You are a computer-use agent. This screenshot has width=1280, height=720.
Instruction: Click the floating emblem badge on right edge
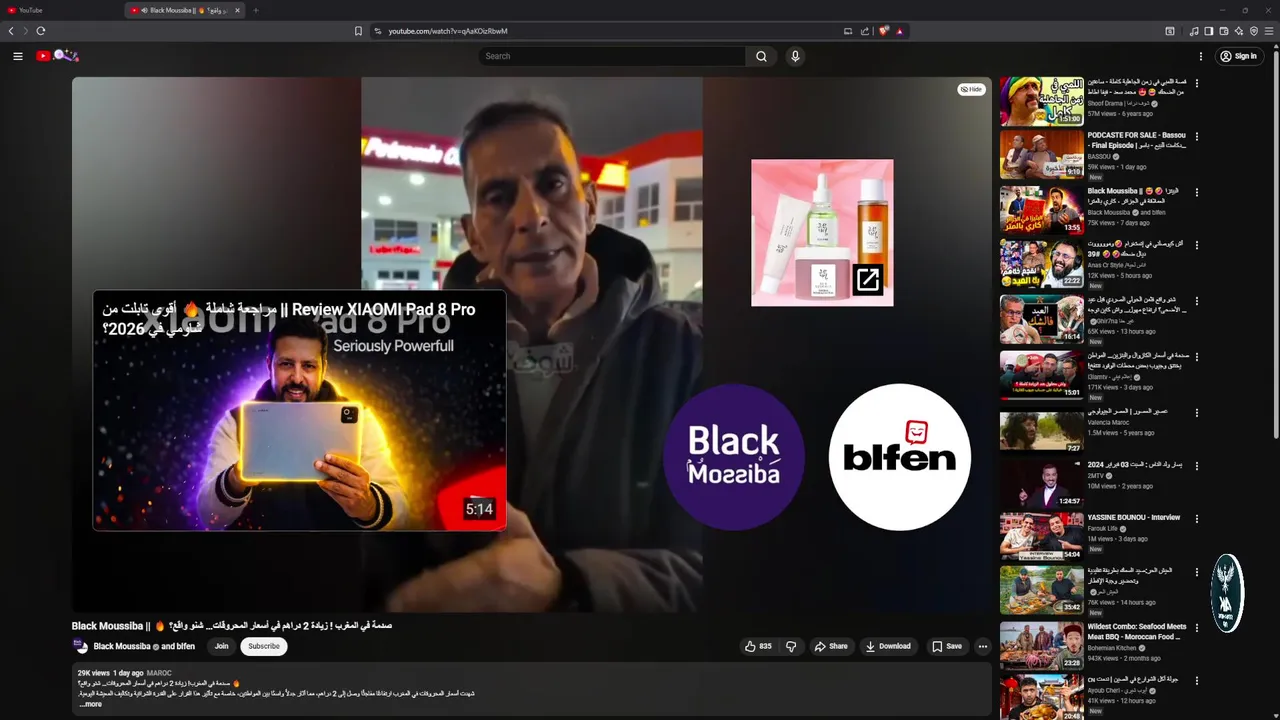pyautogui.click(x=1227, y=593)
